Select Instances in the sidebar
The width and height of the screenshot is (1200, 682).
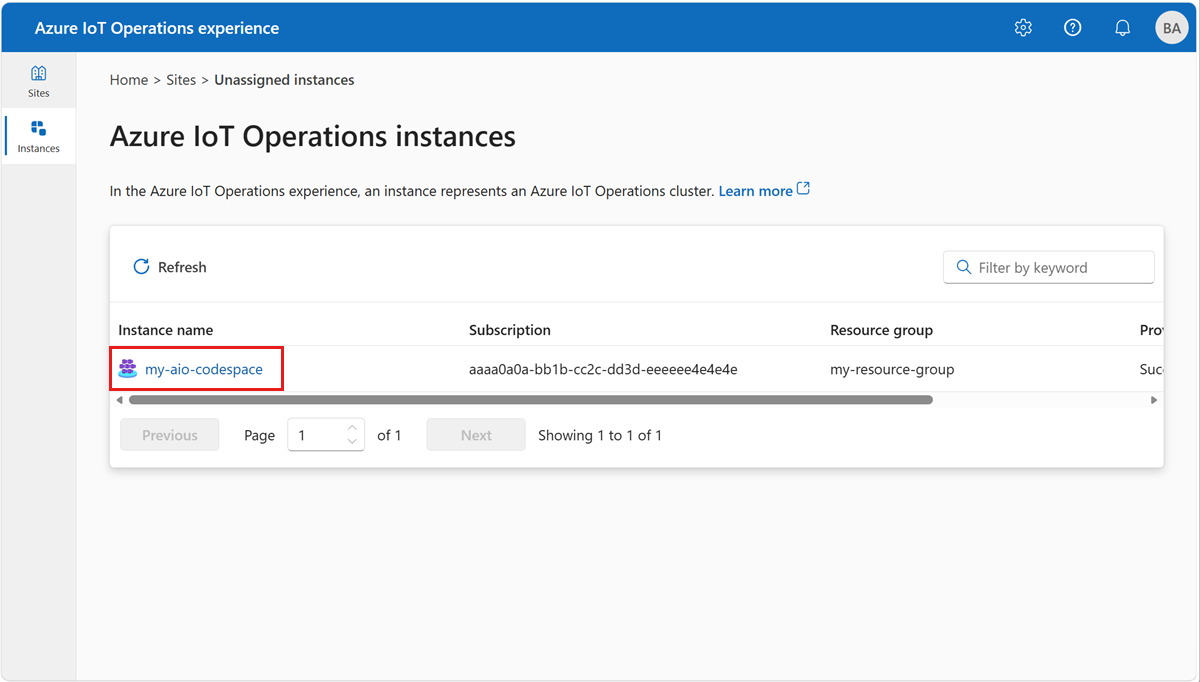click(38, 137)
